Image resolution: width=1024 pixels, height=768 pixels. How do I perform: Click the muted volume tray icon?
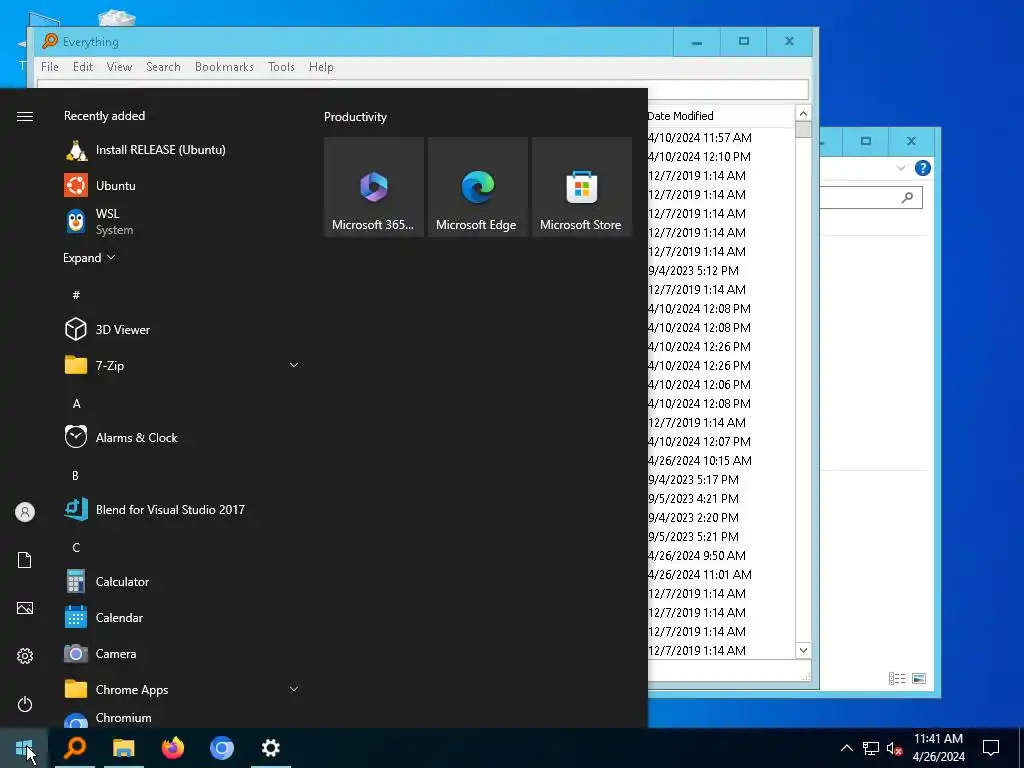895,748
